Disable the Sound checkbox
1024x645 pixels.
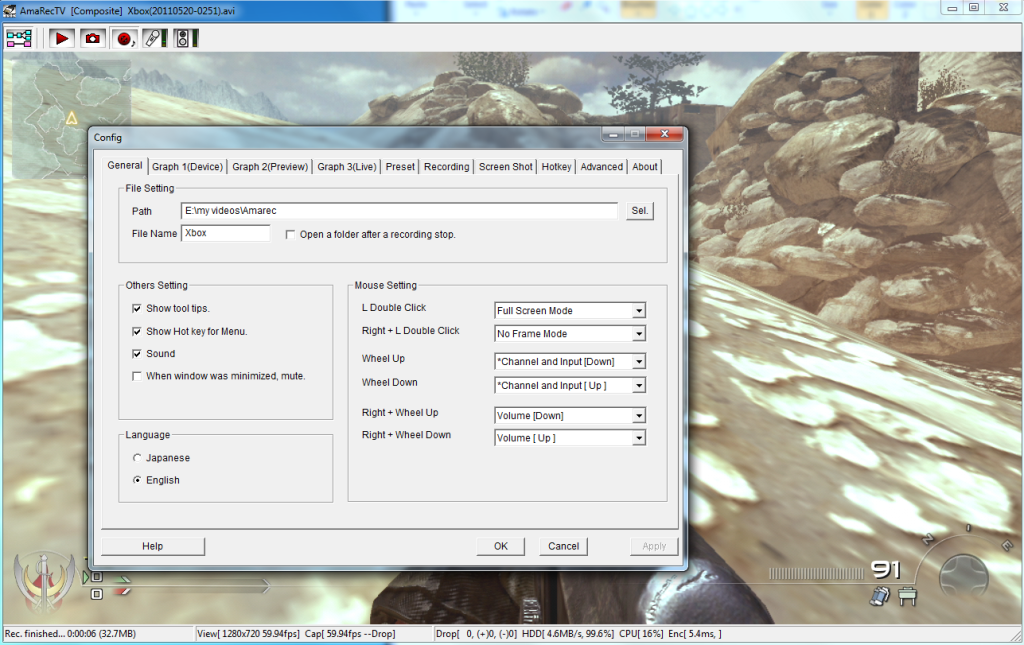(x=136, y=353)
